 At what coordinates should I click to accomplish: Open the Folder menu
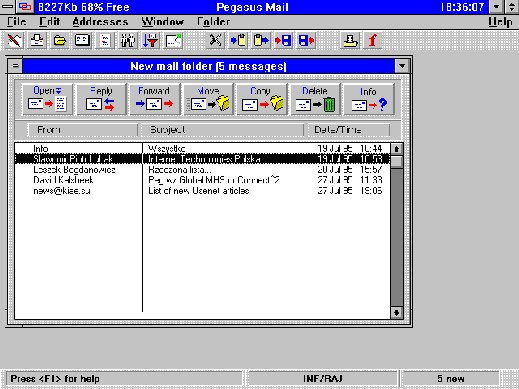(x=213, y=22)
